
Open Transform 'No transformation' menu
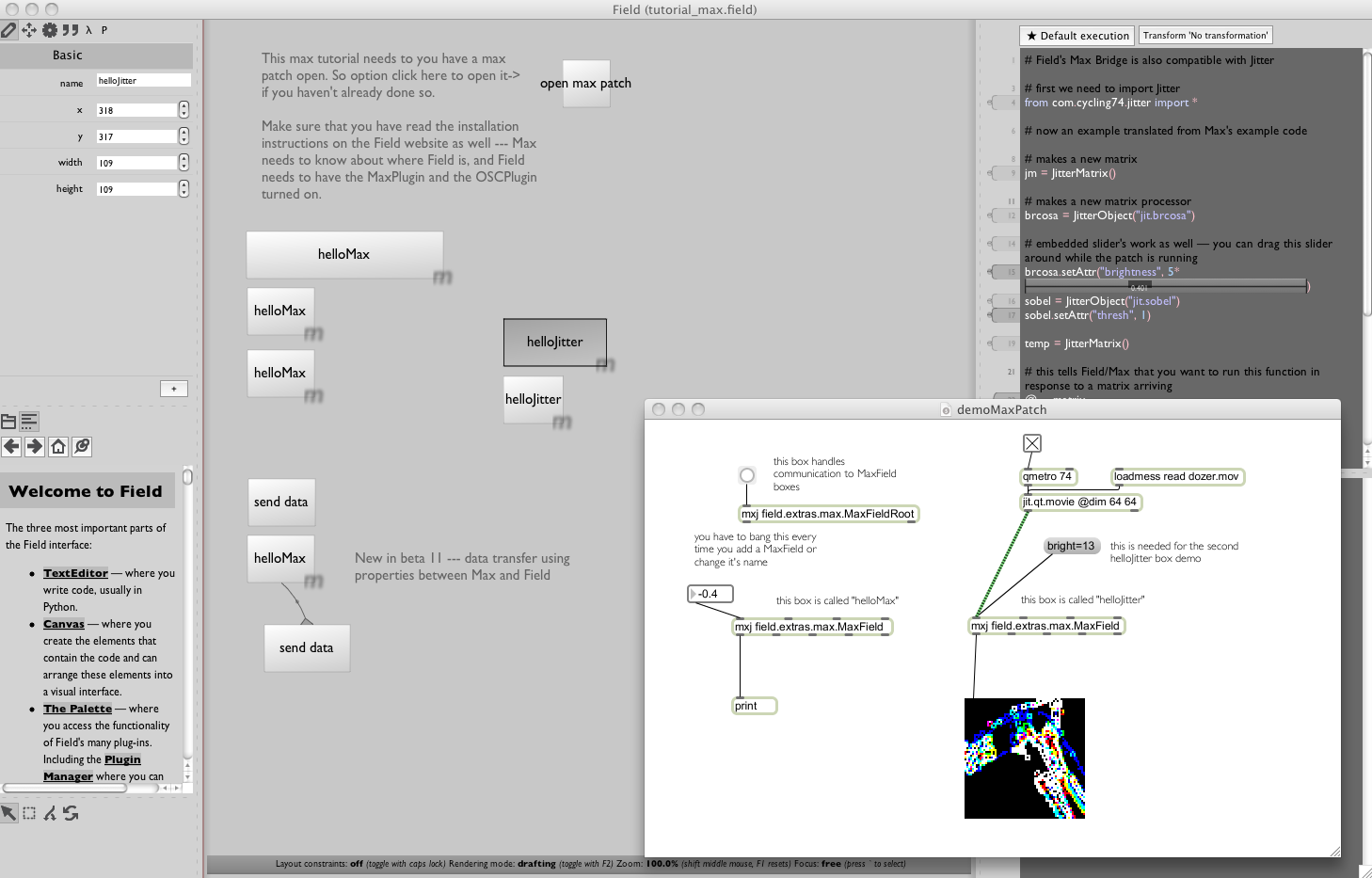pos(1205,36)
